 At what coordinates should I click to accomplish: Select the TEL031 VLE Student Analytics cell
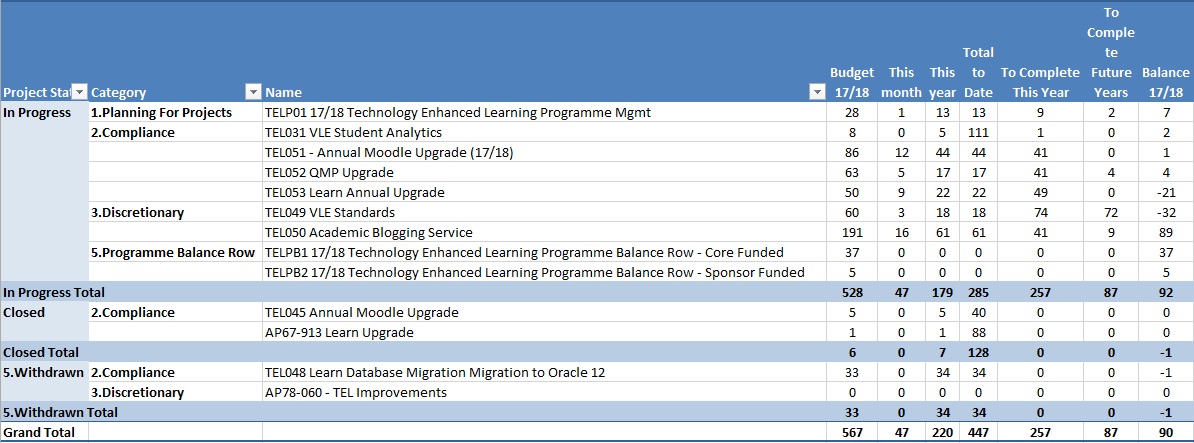353,132
